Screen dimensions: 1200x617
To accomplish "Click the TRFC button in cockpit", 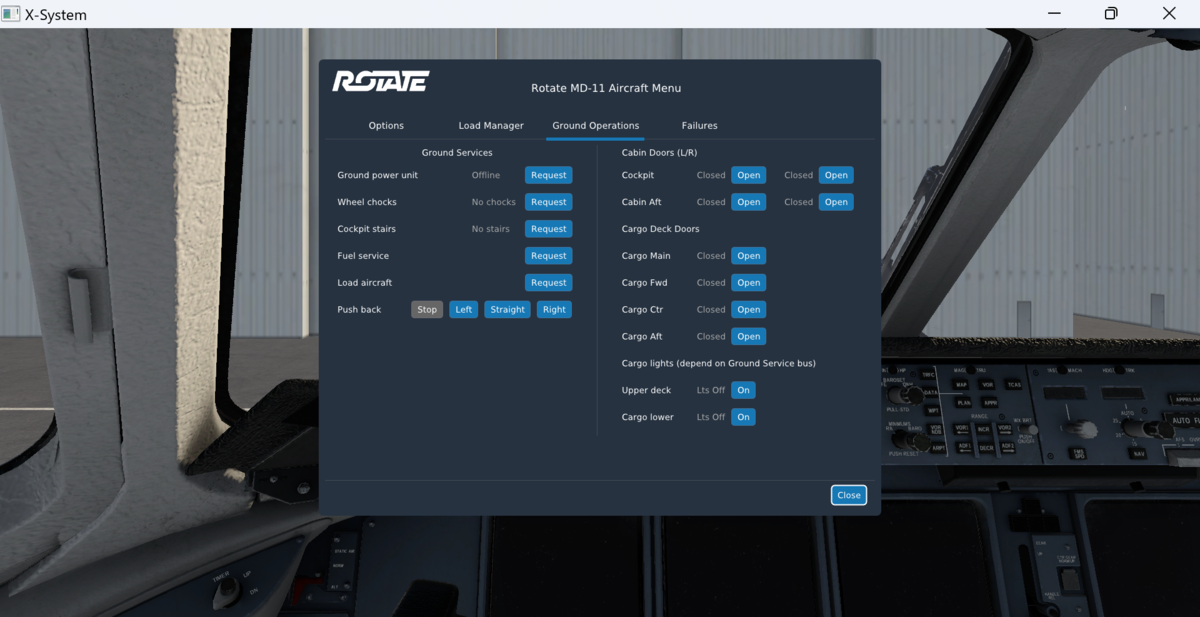I will click(929, 374).
